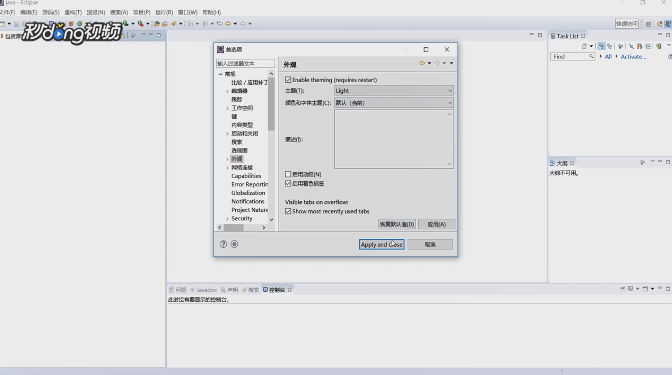Screen dimensions: 672x375
Task: Click the filter text field in preferences
Action: pyautogui.click(x=245, y=63)
